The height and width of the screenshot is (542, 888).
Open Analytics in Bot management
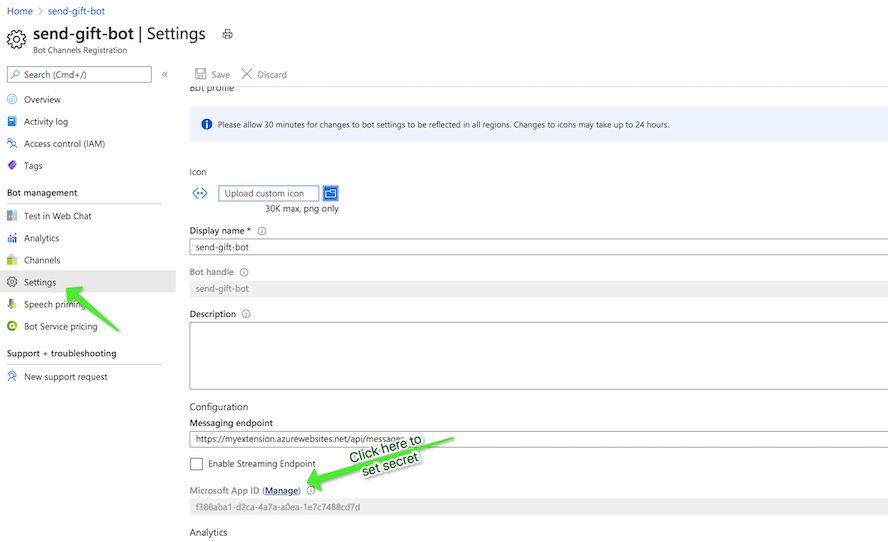pyautogui.click(x=41, y=238)
